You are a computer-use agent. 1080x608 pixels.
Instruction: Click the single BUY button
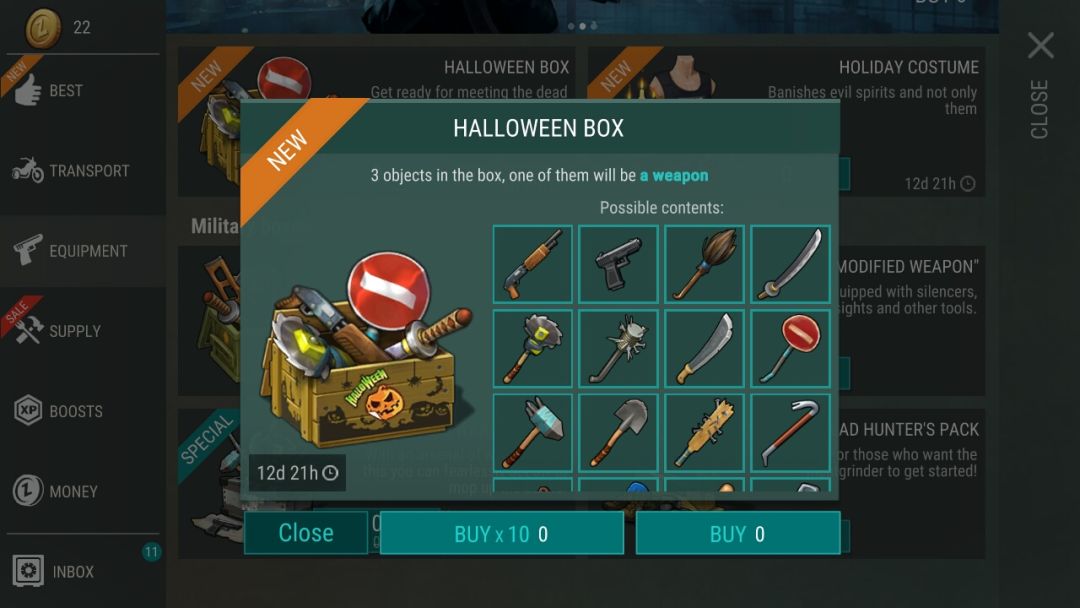[738, 534]
